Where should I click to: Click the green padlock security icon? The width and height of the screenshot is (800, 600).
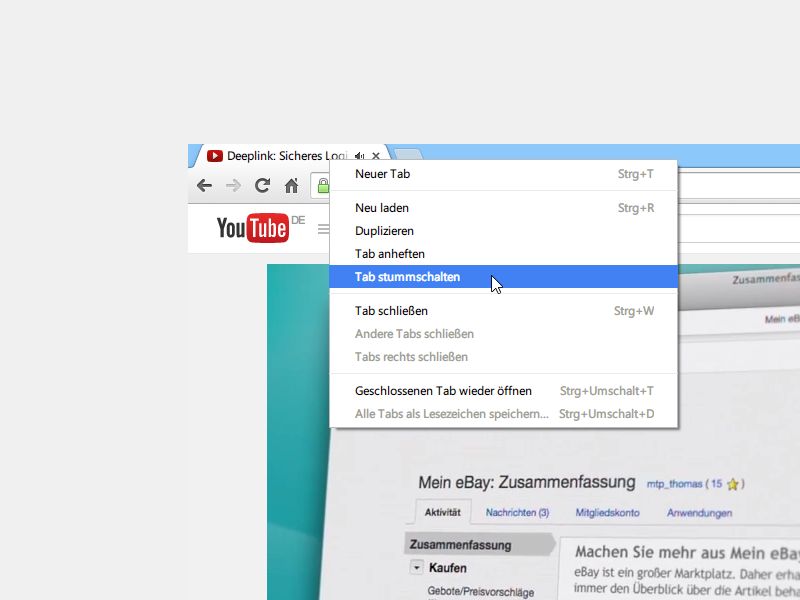pyautogui.click(x=323, y=185)
